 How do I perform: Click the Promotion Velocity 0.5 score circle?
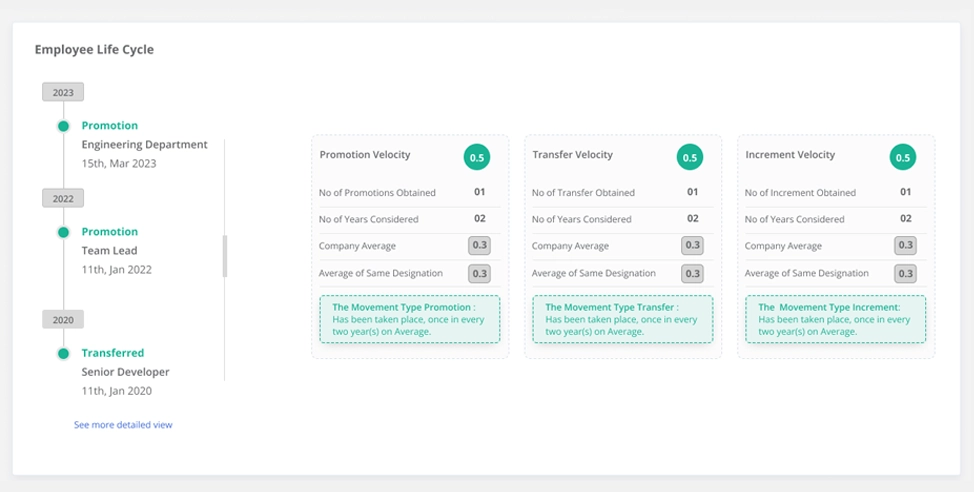click(x=476, y=157)
